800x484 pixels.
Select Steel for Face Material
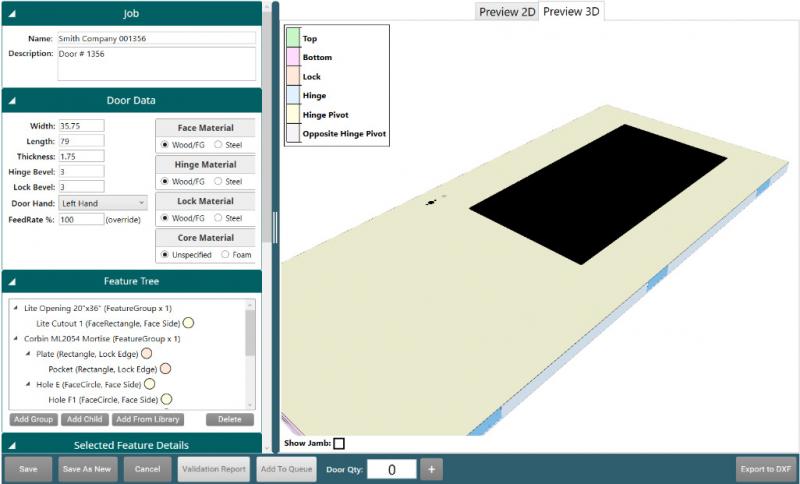pyautogui.click(x=219, y=144)
